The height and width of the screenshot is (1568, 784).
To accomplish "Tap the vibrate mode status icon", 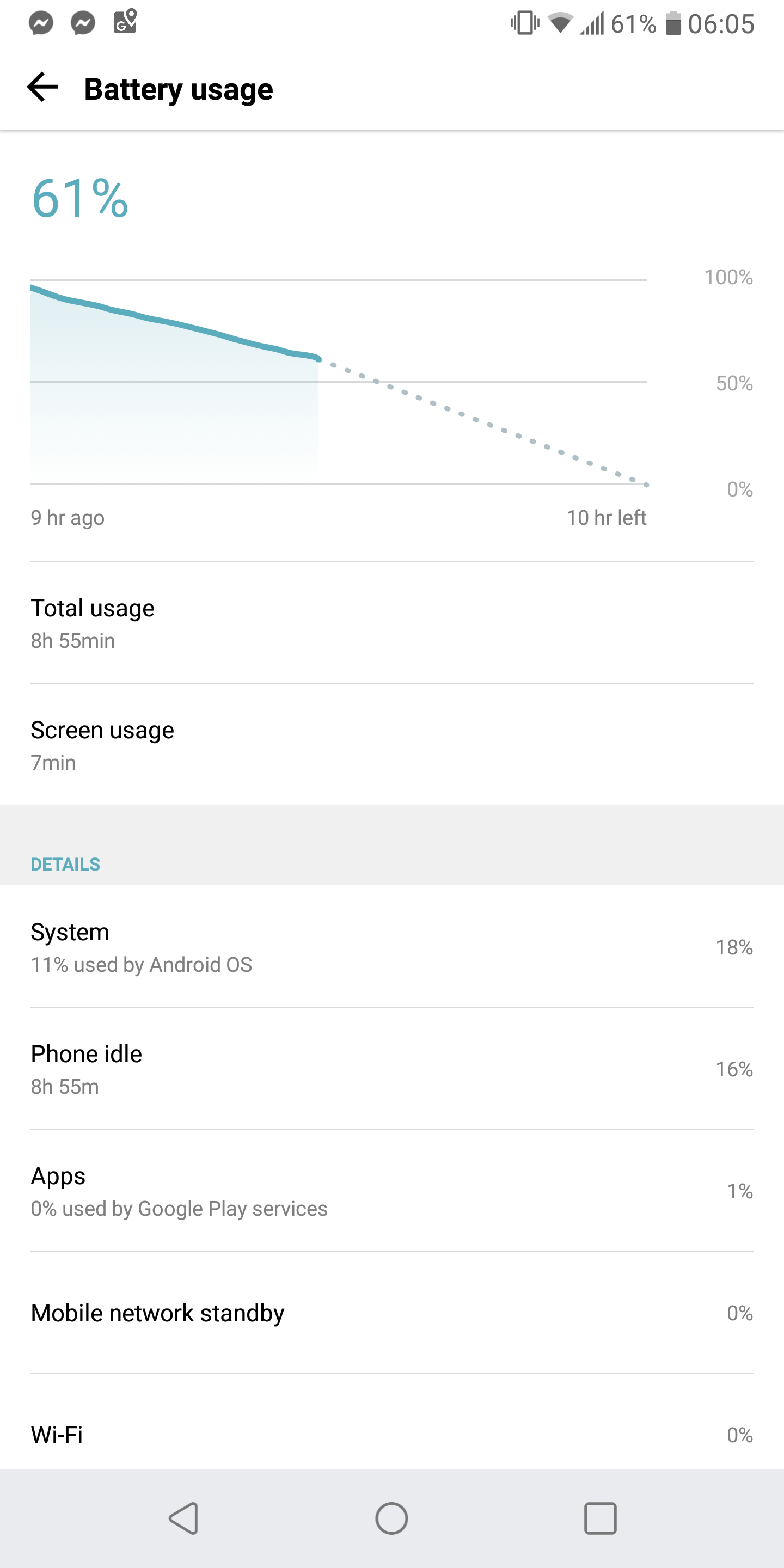I will coord(525,24).
